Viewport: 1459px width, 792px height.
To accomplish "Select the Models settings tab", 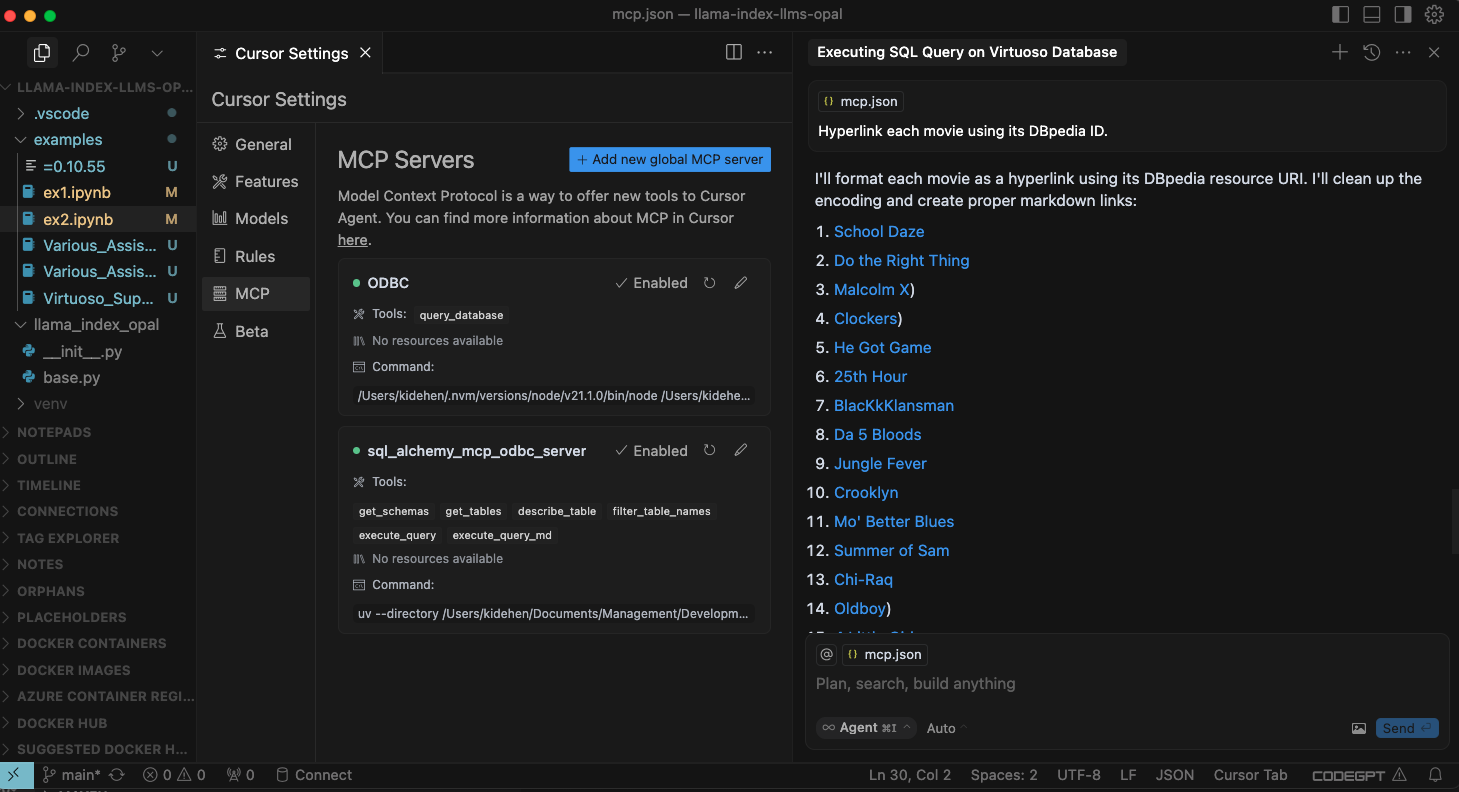I will tap(261, 219).
